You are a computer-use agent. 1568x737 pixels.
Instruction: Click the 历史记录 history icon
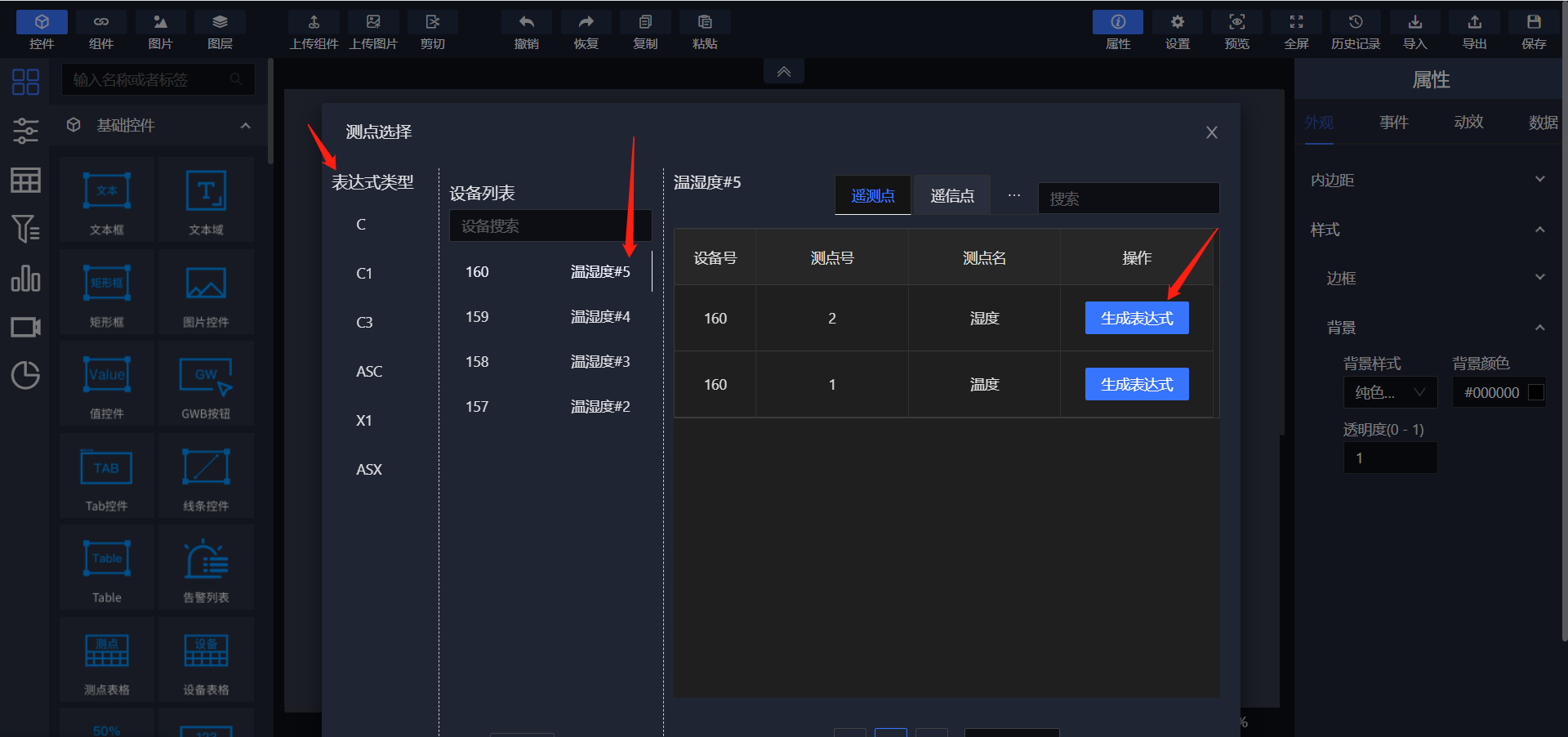point(1355,23)
